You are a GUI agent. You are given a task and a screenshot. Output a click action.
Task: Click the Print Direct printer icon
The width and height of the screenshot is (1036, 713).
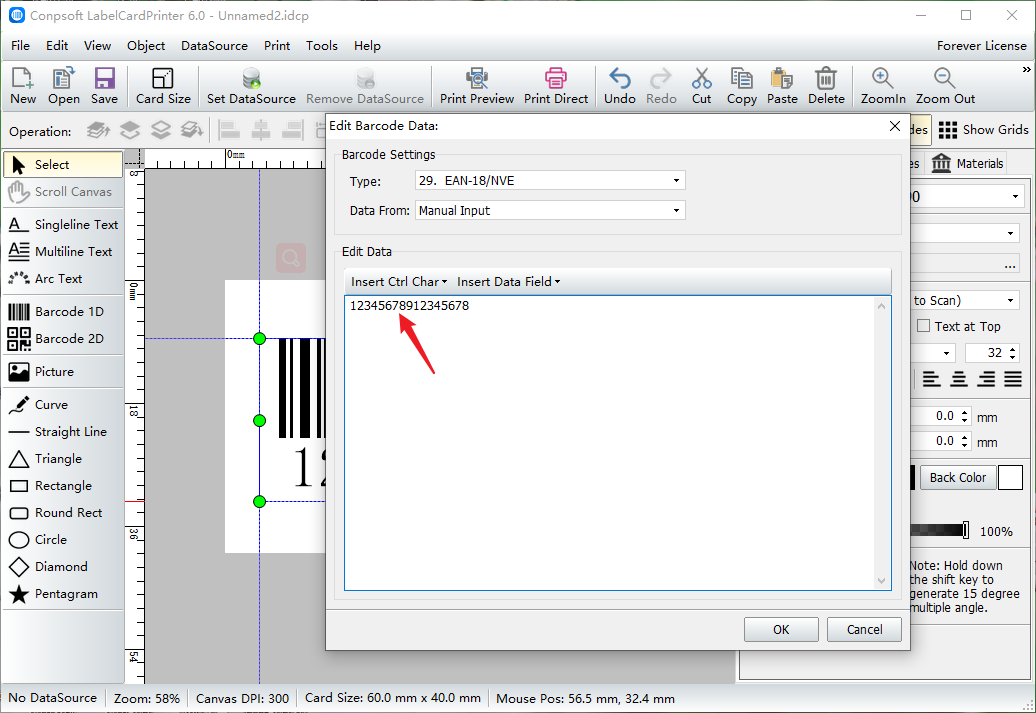(x=556, y=86)
